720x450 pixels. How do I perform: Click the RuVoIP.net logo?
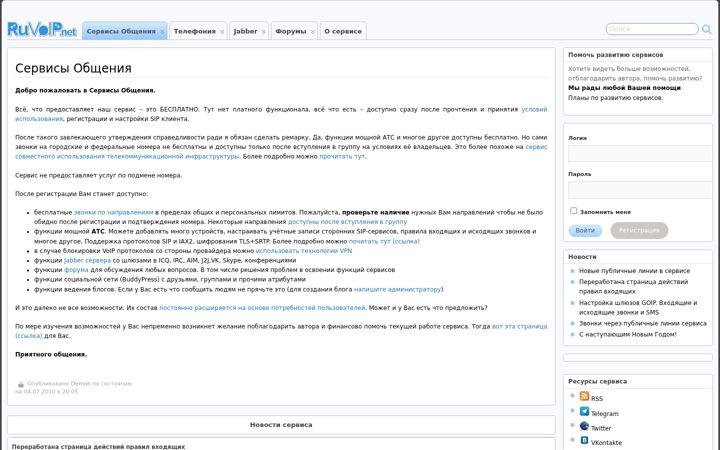[x=42, y=29]
